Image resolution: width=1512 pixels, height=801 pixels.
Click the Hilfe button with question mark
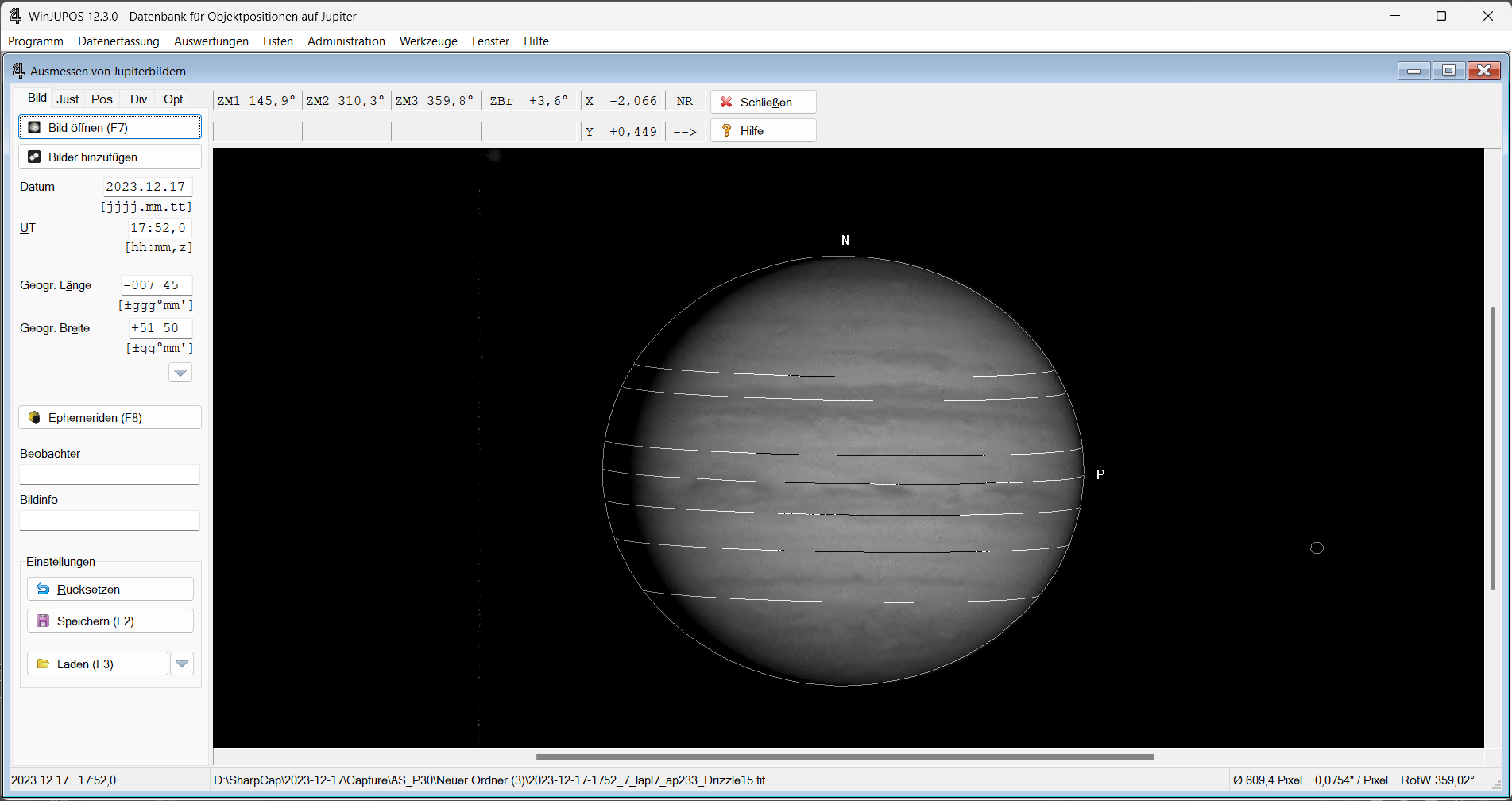(764, 130)
